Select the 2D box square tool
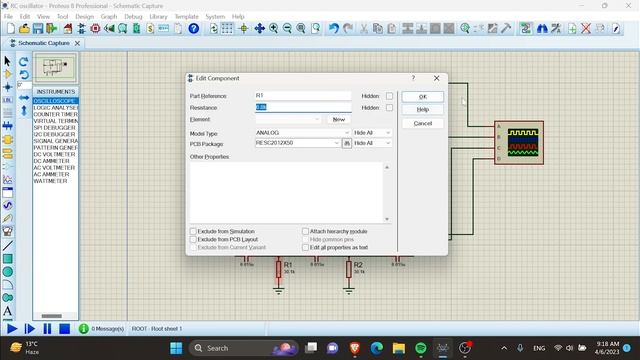The height and width of the screenshot is (360, 640). 7,259
